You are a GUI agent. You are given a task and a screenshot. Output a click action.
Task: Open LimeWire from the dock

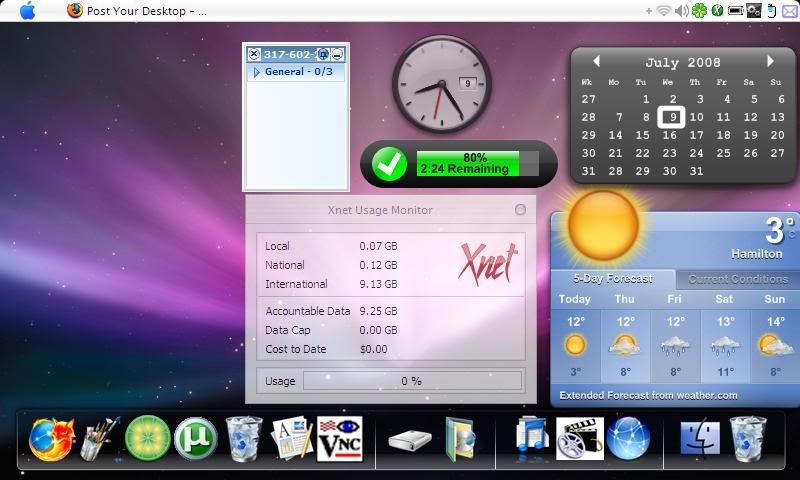point(146,439)
